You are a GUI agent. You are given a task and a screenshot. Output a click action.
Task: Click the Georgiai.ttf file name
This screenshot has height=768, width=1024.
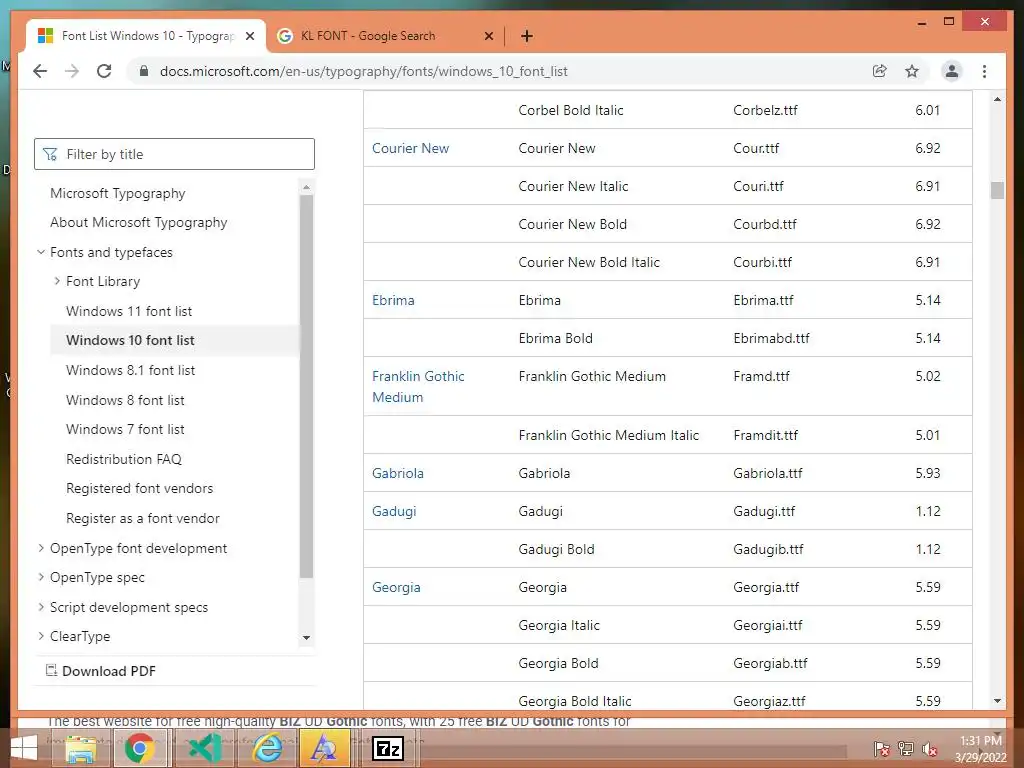pyautogui.click(x=767, y=626)
